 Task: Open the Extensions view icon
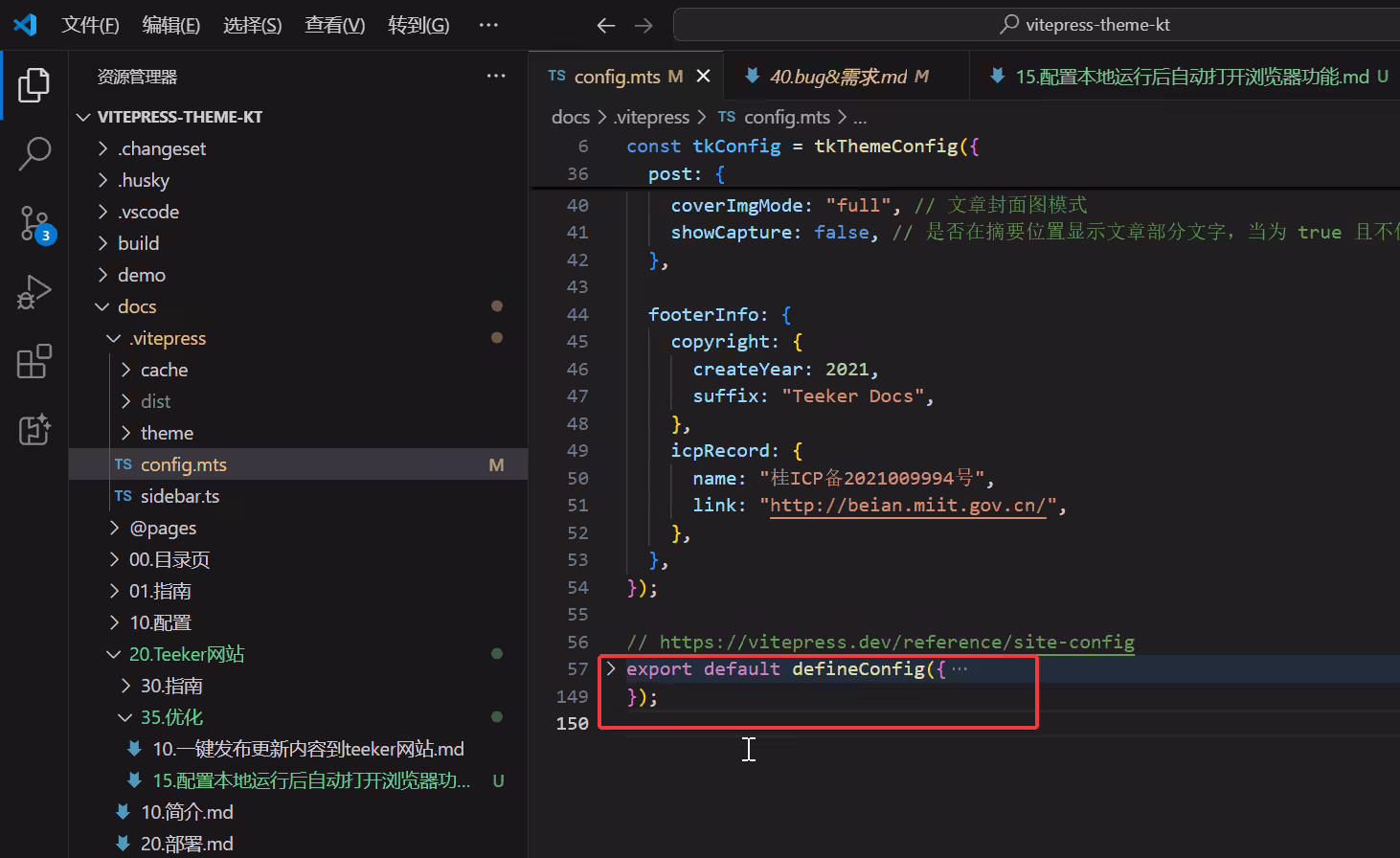34,362
